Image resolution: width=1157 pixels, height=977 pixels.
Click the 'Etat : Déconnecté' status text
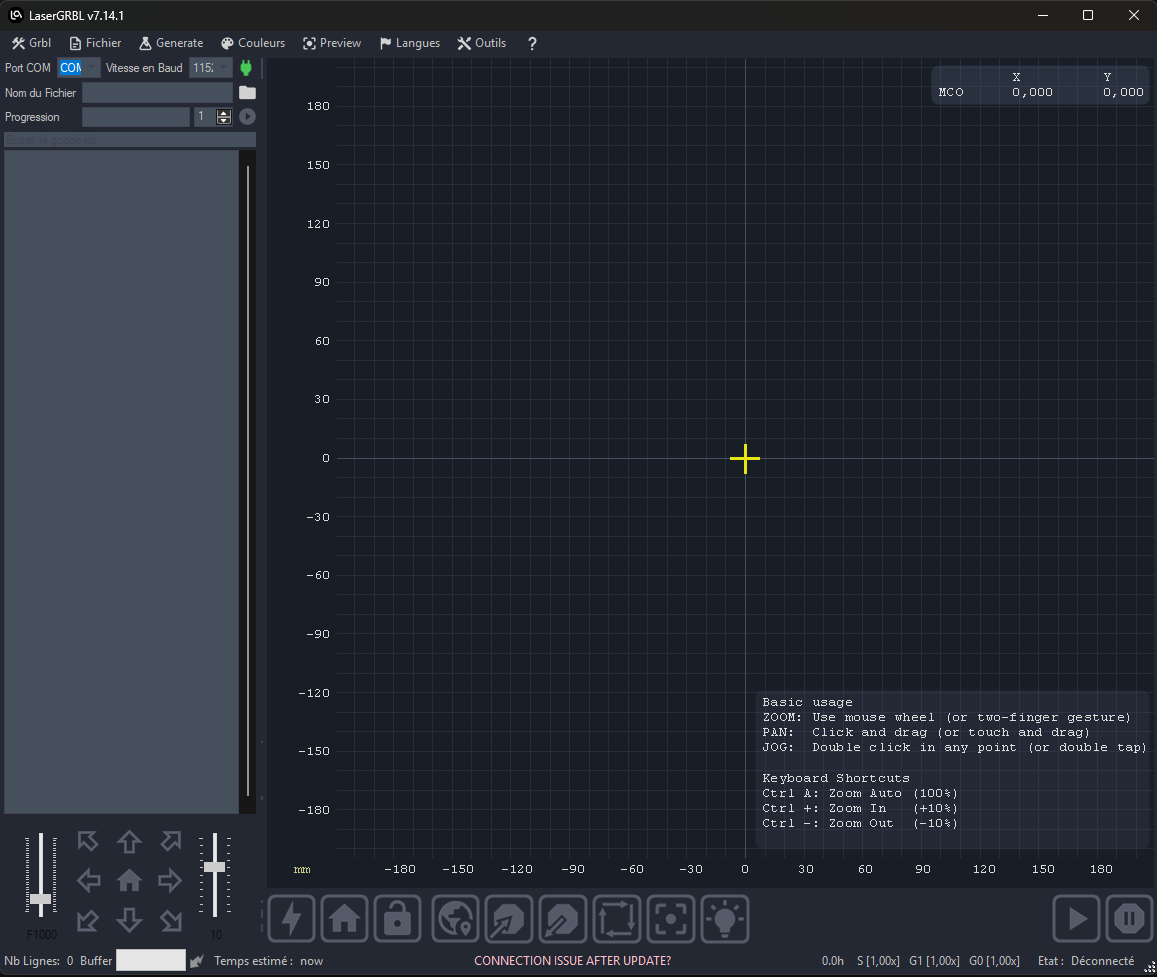(x=1086, y=961)
